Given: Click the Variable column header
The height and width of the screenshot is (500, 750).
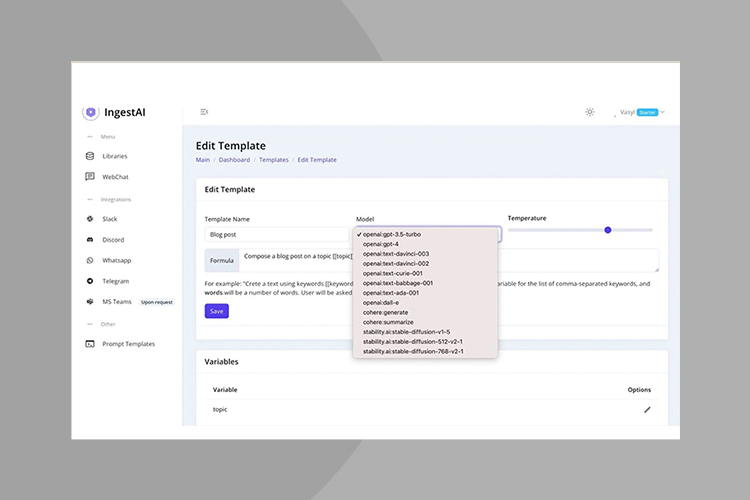Looking at the screenshot, I should tap(225, 390).
